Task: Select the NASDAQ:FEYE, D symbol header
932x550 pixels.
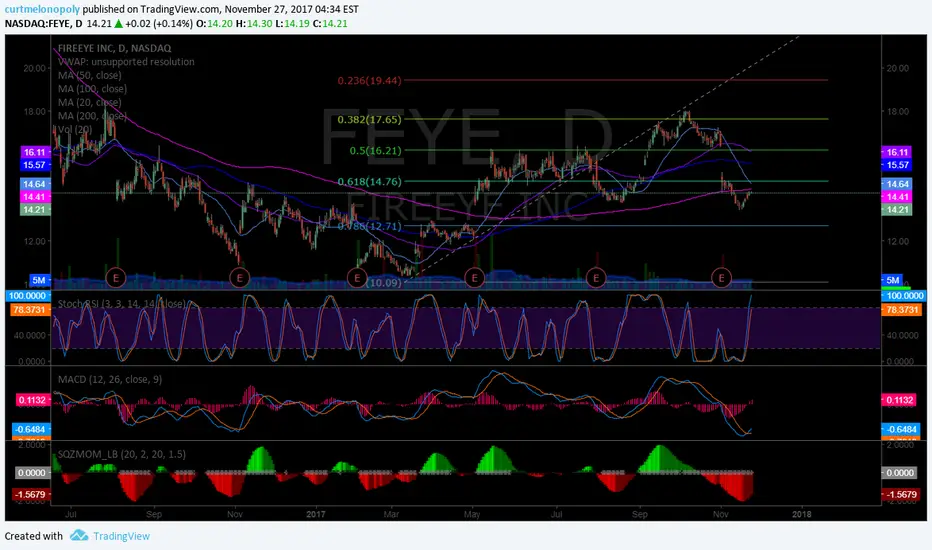Action: pyautogui.click(x=43, y=24)
